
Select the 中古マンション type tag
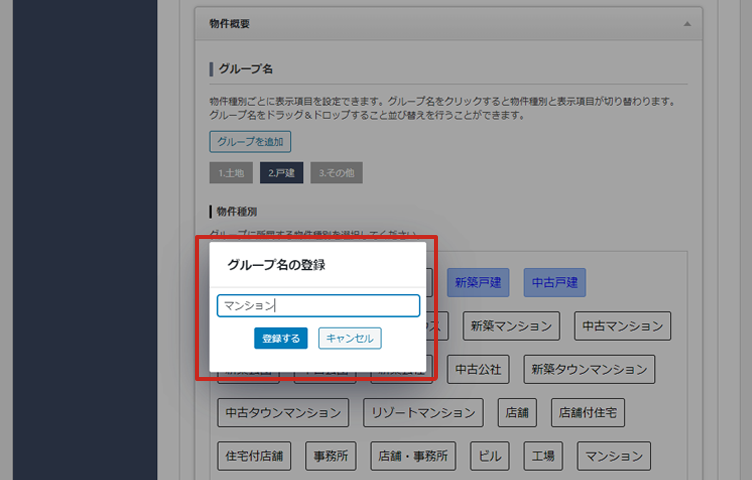pyautogui.click(x=622, y=326)
